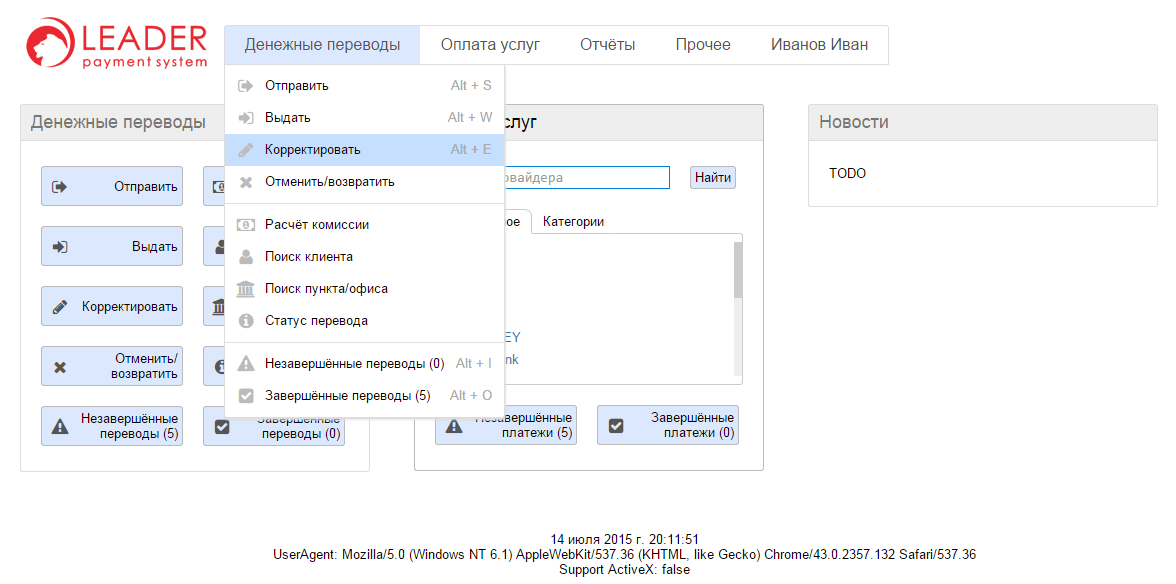Click the money icon beside Расчёт комиссии

245,225
